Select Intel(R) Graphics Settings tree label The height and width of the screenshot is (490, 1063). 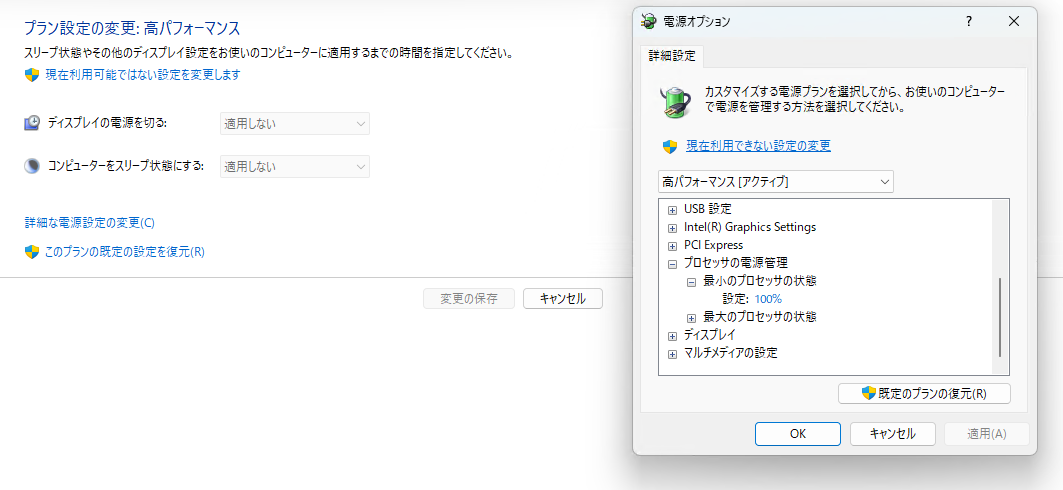point(750,227)
